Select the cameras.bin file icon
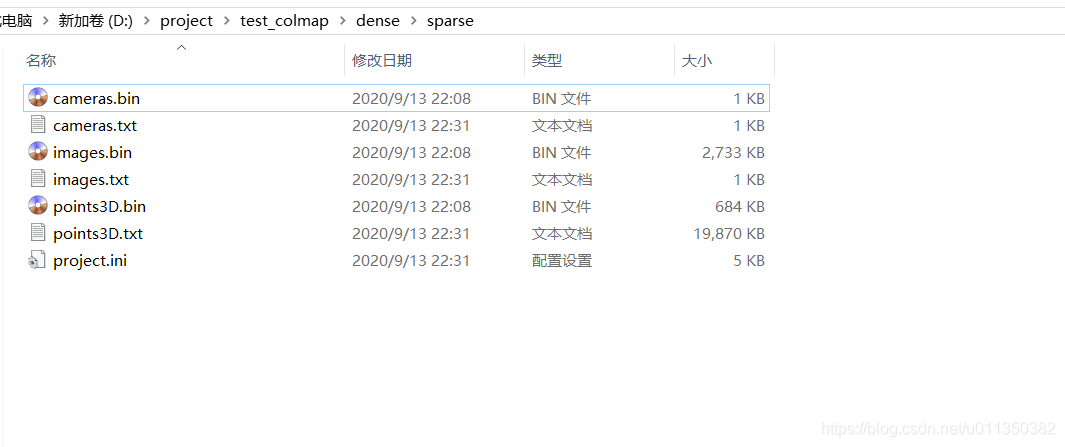The height and width of the screenshot is (447, 1065). tap(38, 99)
